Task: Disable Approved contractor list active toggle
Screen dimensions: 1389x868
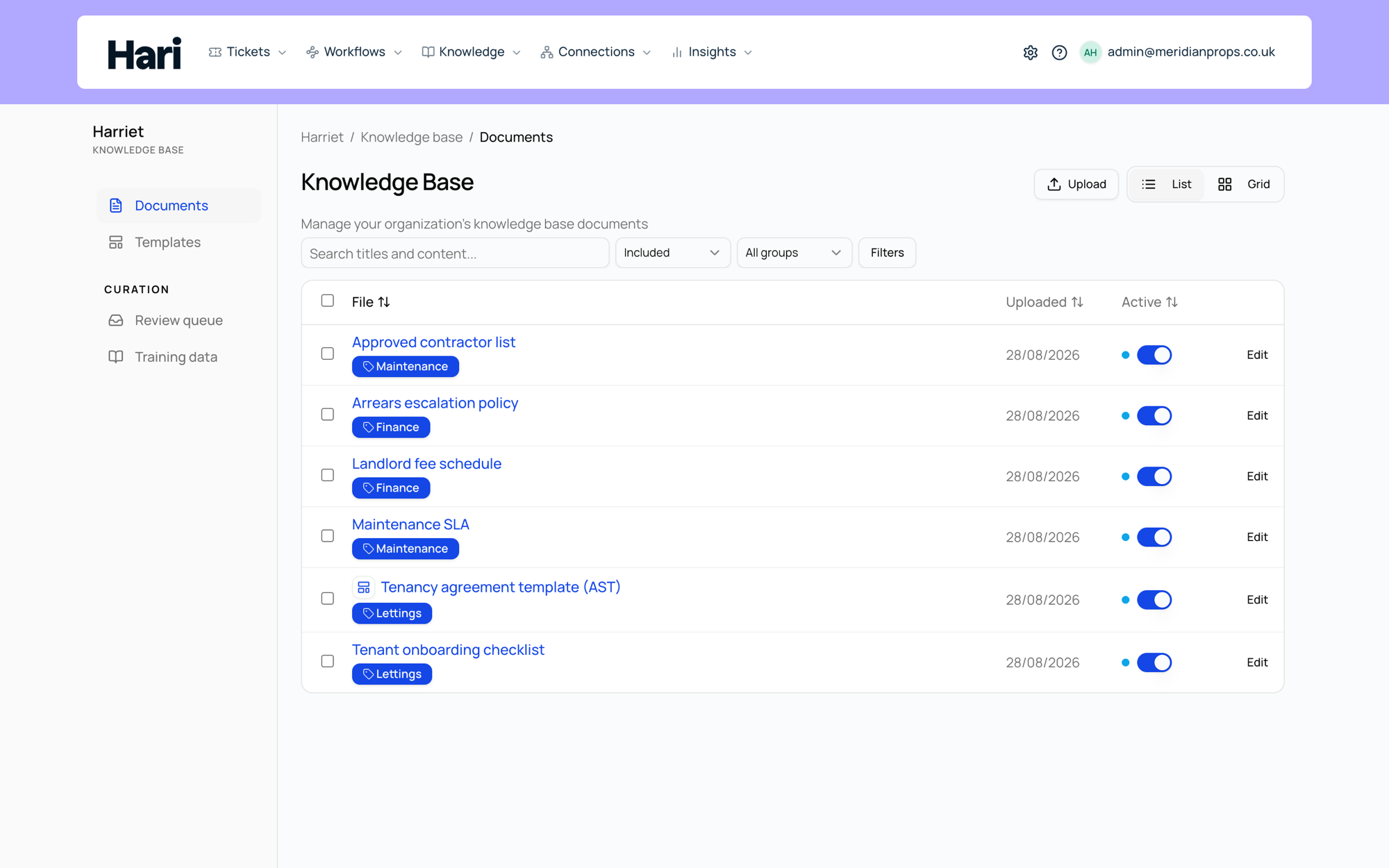Action: 1154,355
